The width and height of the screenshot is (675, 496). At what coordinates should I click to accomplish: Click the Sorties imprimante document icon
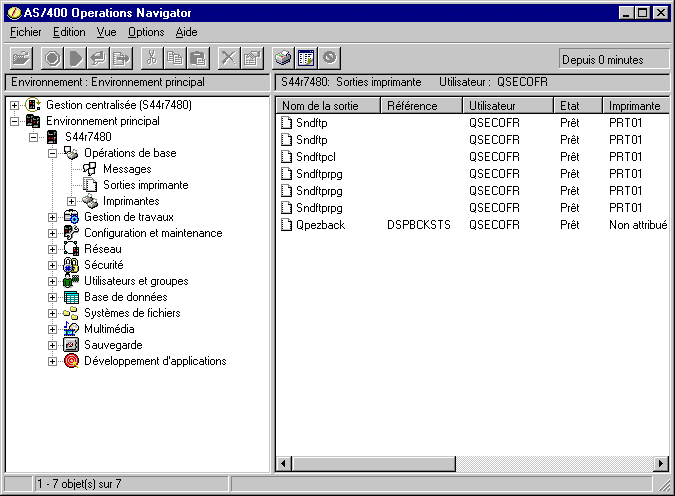point(90,185)
